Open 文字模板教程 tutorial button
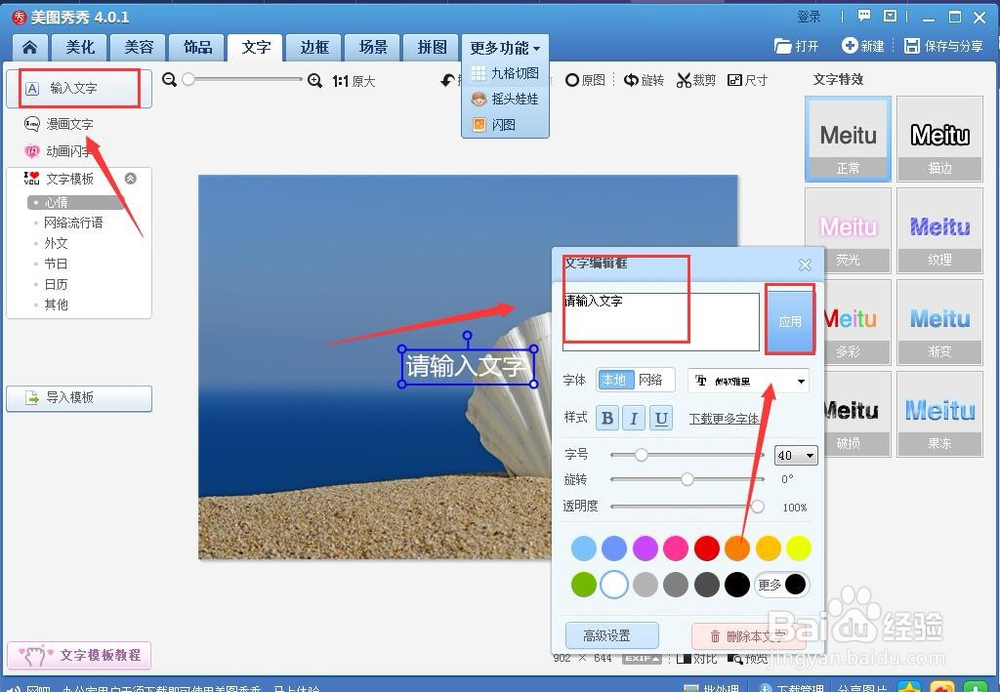Viewport: 1000px width, 692px height. (79, 655)
